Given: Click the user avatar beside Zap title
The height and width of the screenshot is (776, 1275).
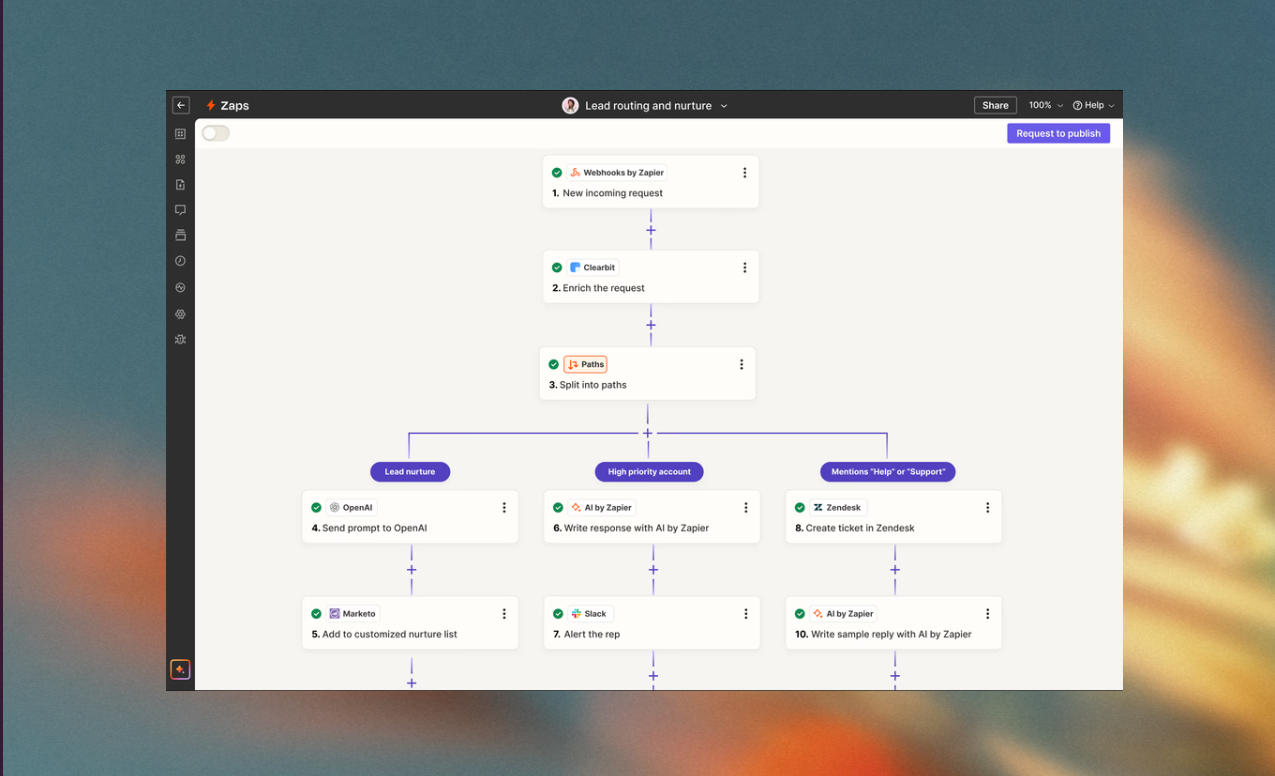Looking at the screenshot, I should pos(570,105).
